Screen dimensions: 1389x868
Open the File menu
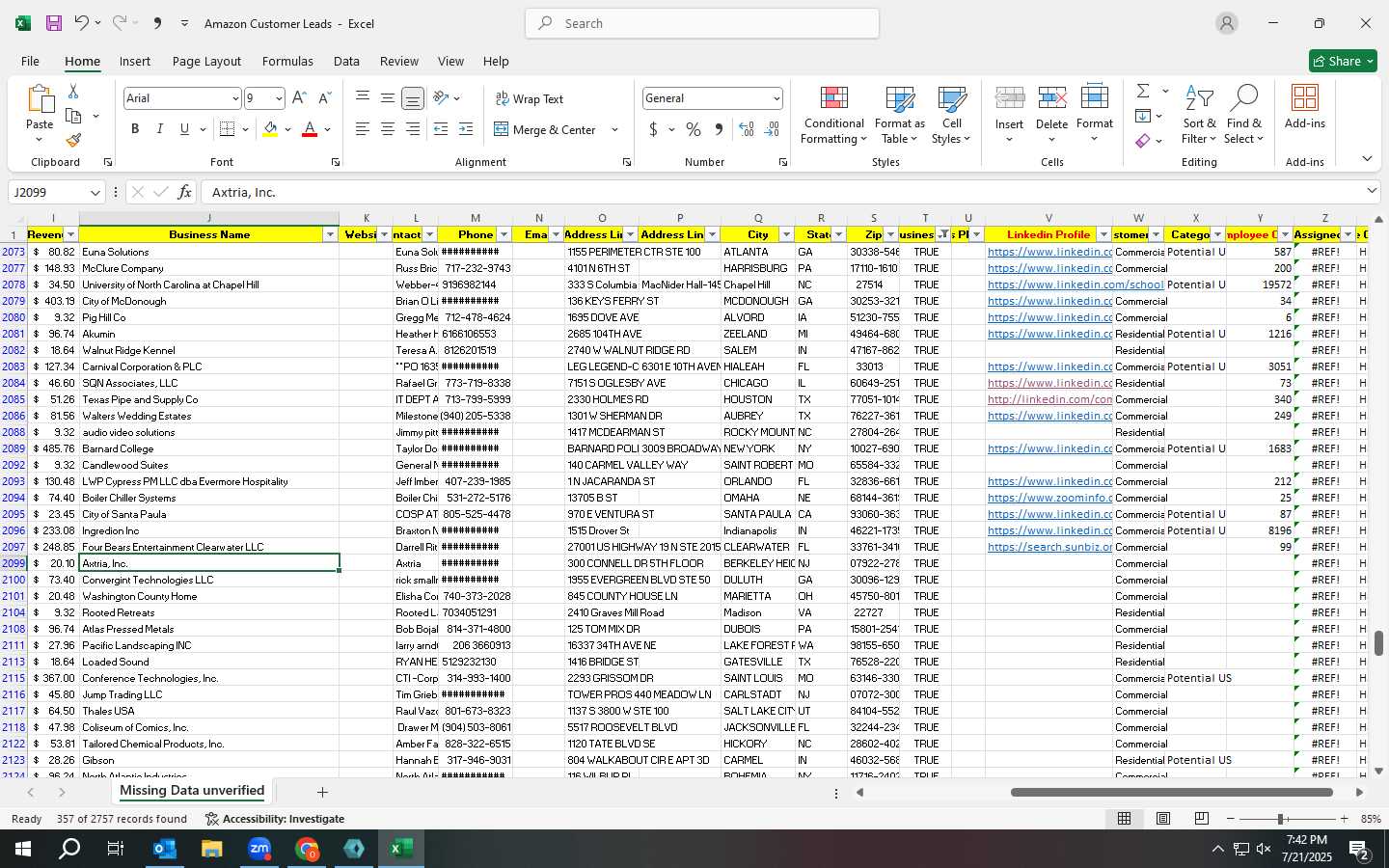tap(30, 61)
